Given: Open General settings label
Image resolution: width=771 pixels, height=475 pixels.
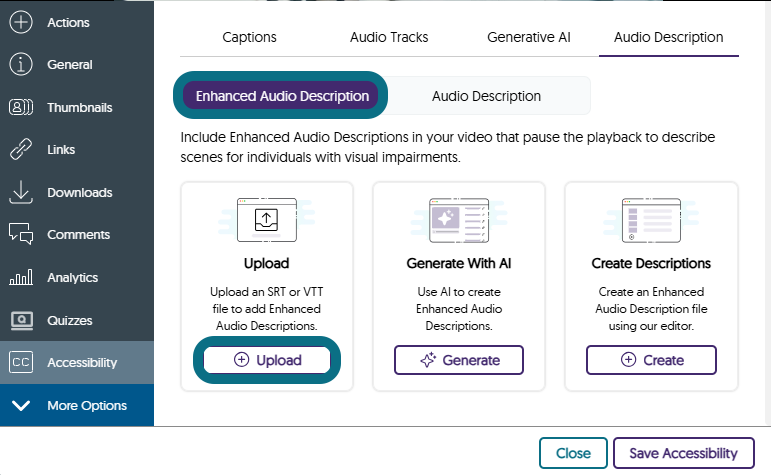Looking at the screenshot, I should (70, 65).
